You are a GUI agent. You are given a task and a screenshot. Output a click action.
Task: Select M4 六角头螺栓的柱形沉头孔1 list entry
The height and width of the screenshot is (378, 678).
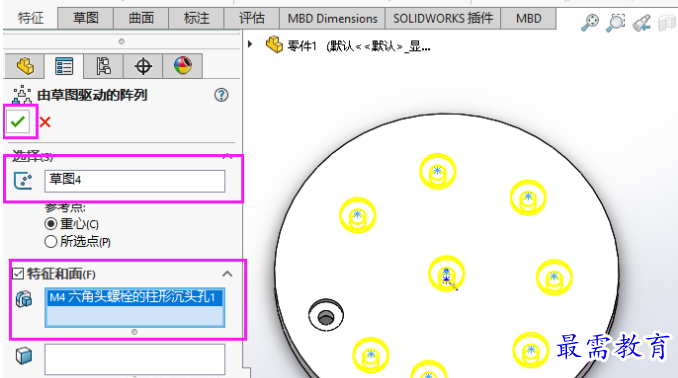tap(134, 298)
